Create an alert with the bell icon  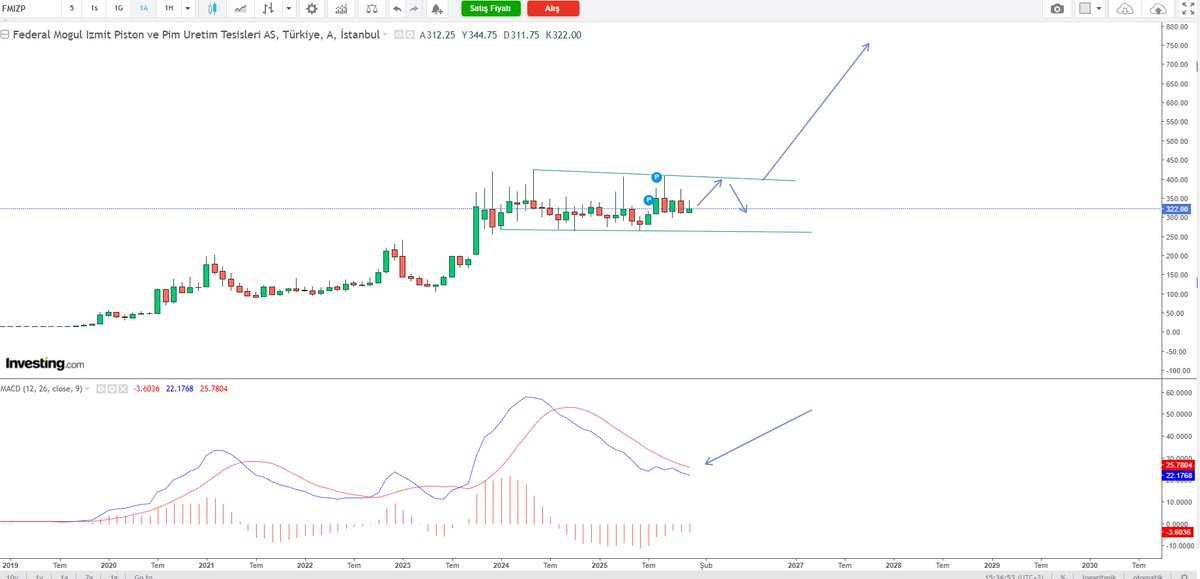pyautogui.click(x=437, y=8)
